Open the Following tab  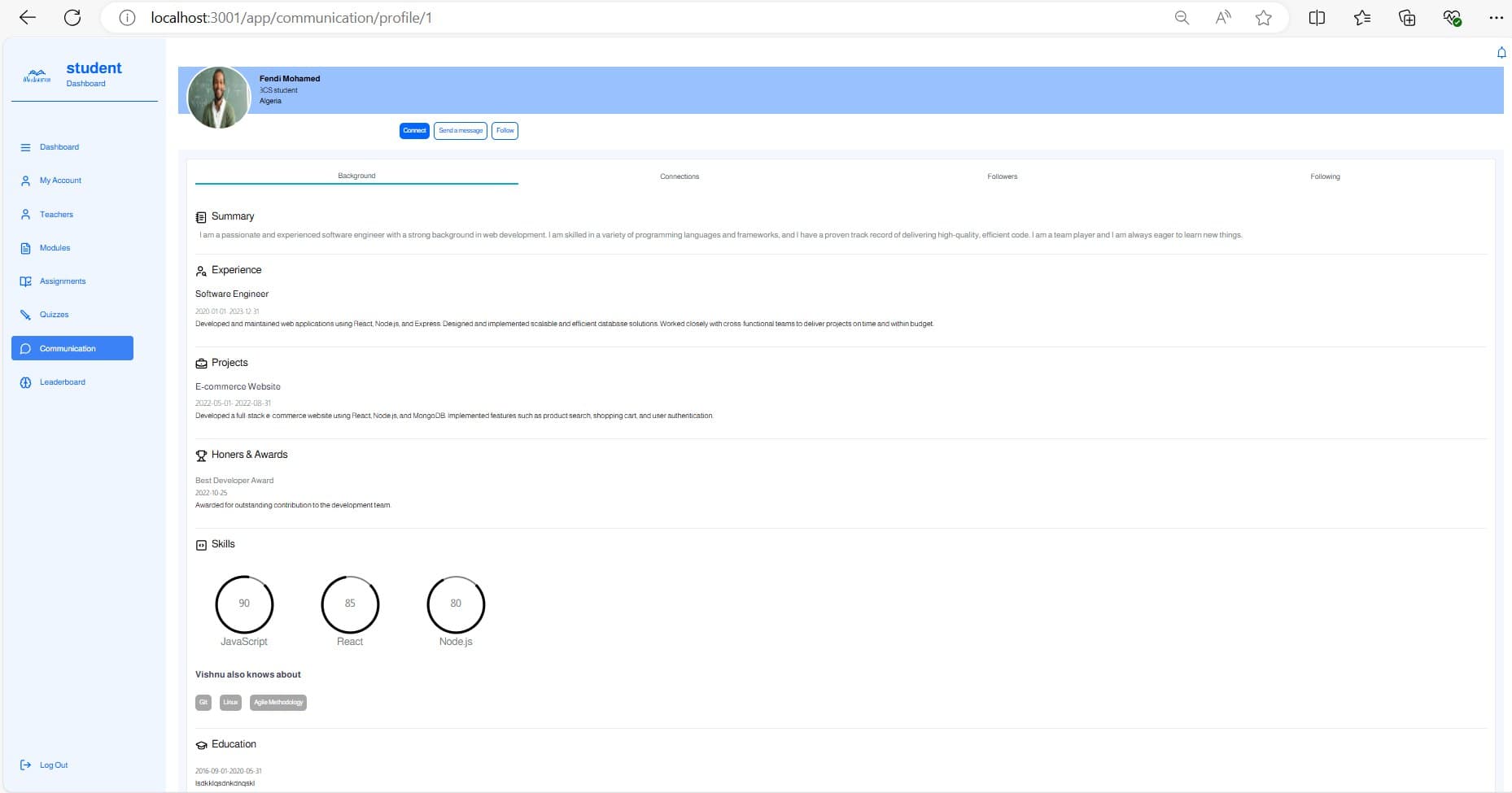click(1325, 176)
